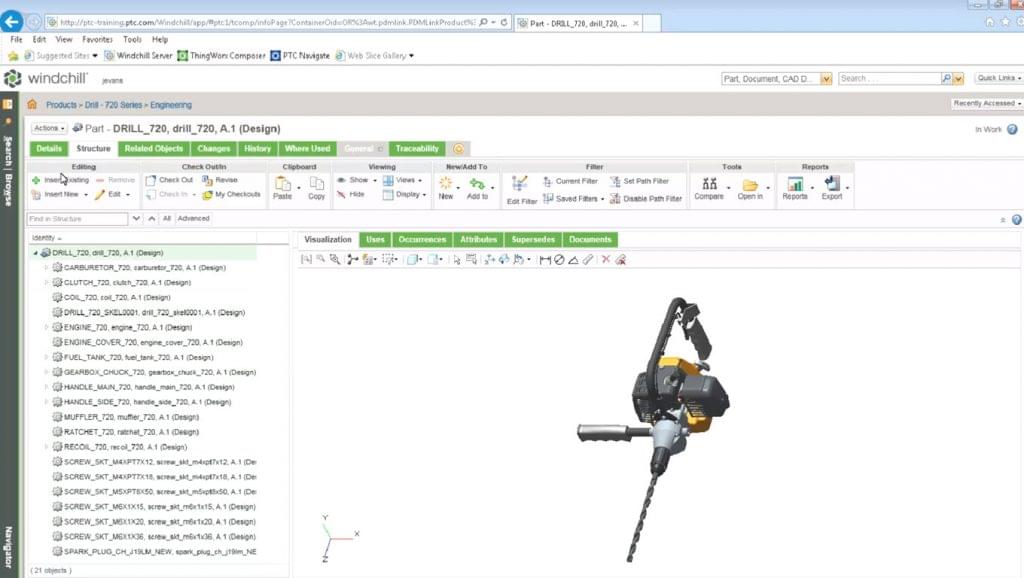Open the Changes tab
Viewport: 1024px width, 578px height.
coord(214,149)
